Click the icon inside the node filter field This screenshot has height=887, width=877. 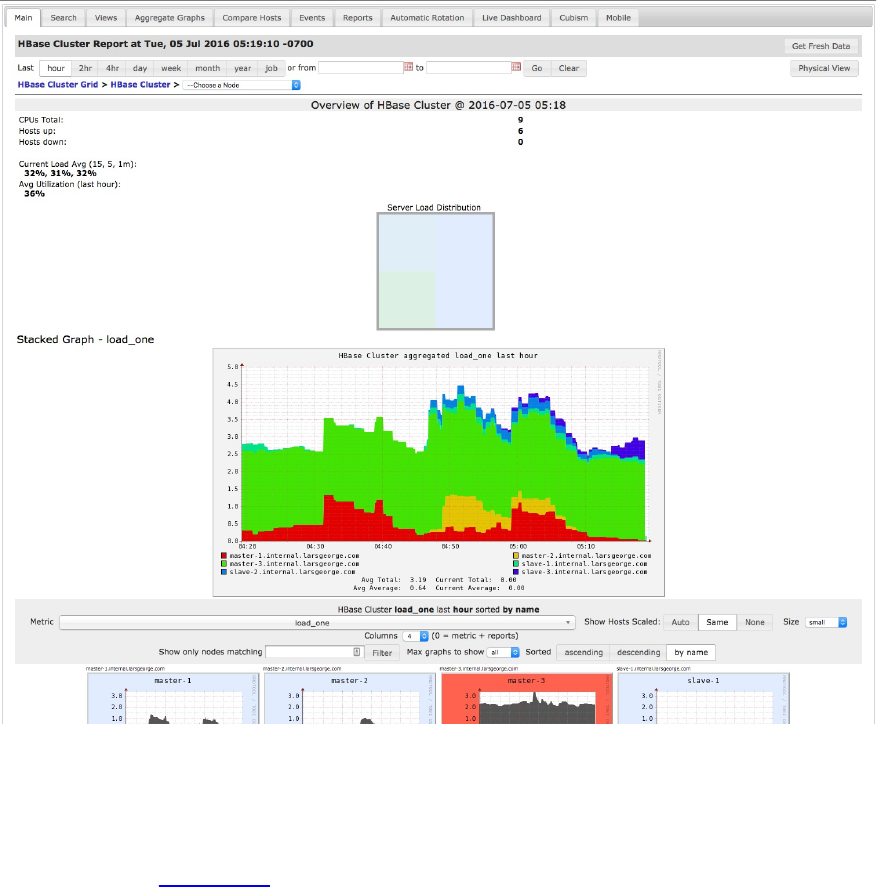pos(357,652)
